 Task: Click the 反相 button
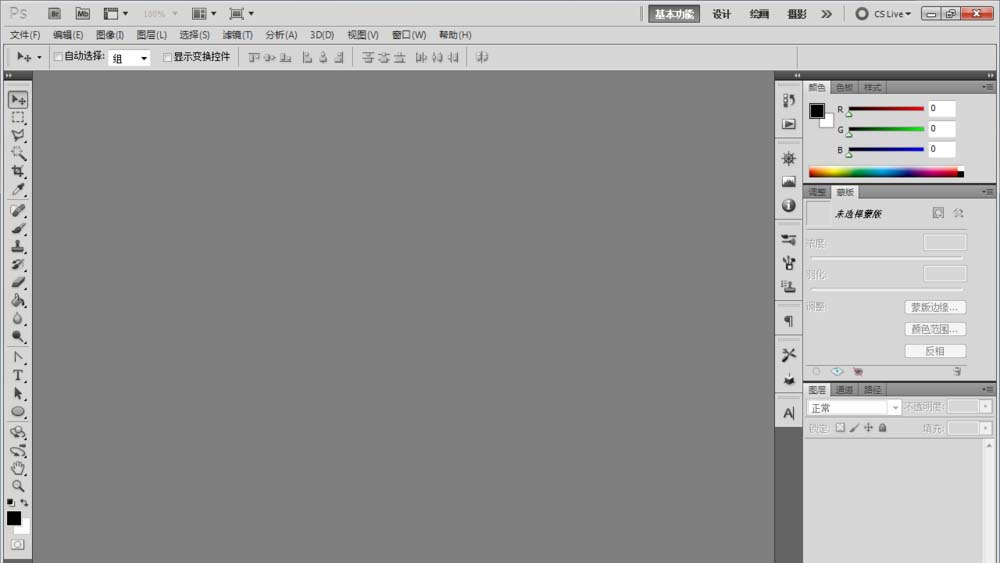point(935,351)
